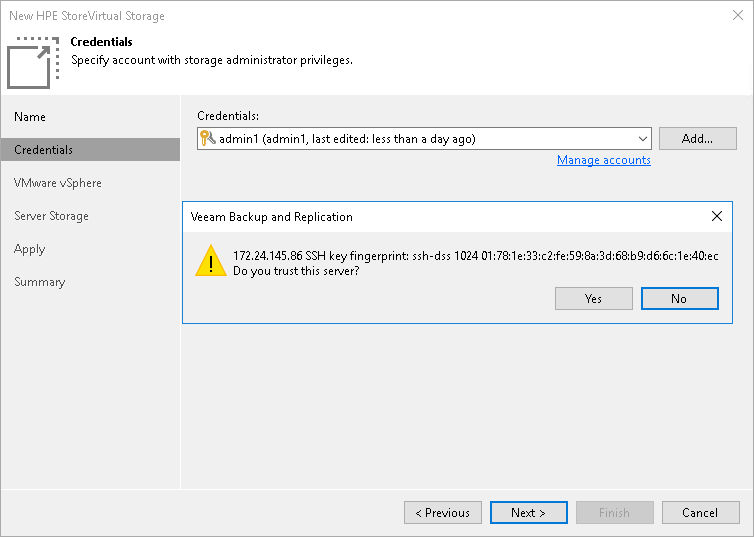This screenshot has width=754, height=537.
Task: Expand the Credentials dropdown arrow
Action: (x=642, y=139)
